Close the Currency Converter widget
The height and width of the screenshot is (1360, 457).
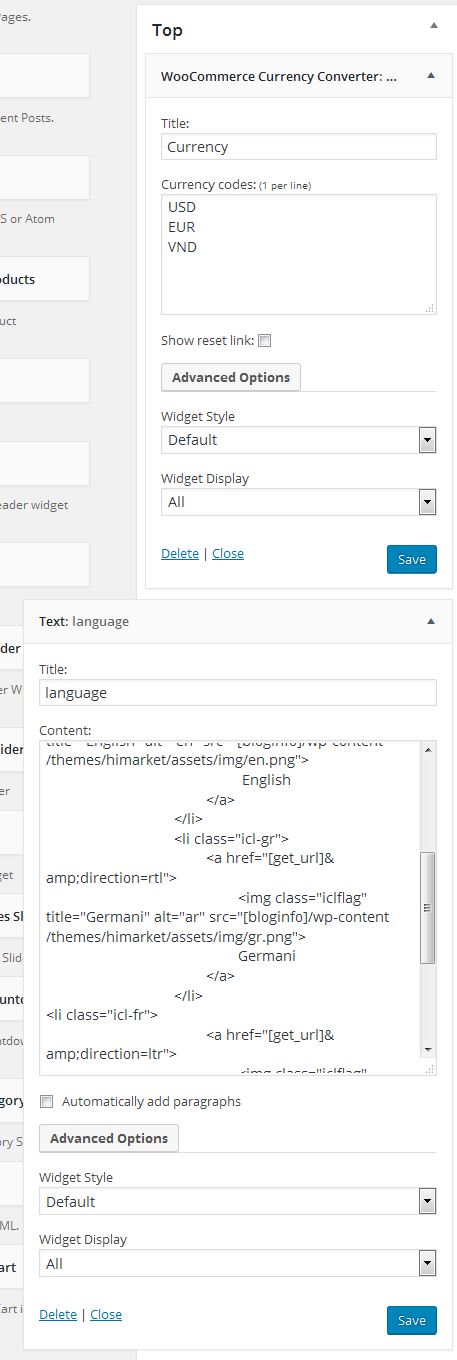tap(228, 553)
